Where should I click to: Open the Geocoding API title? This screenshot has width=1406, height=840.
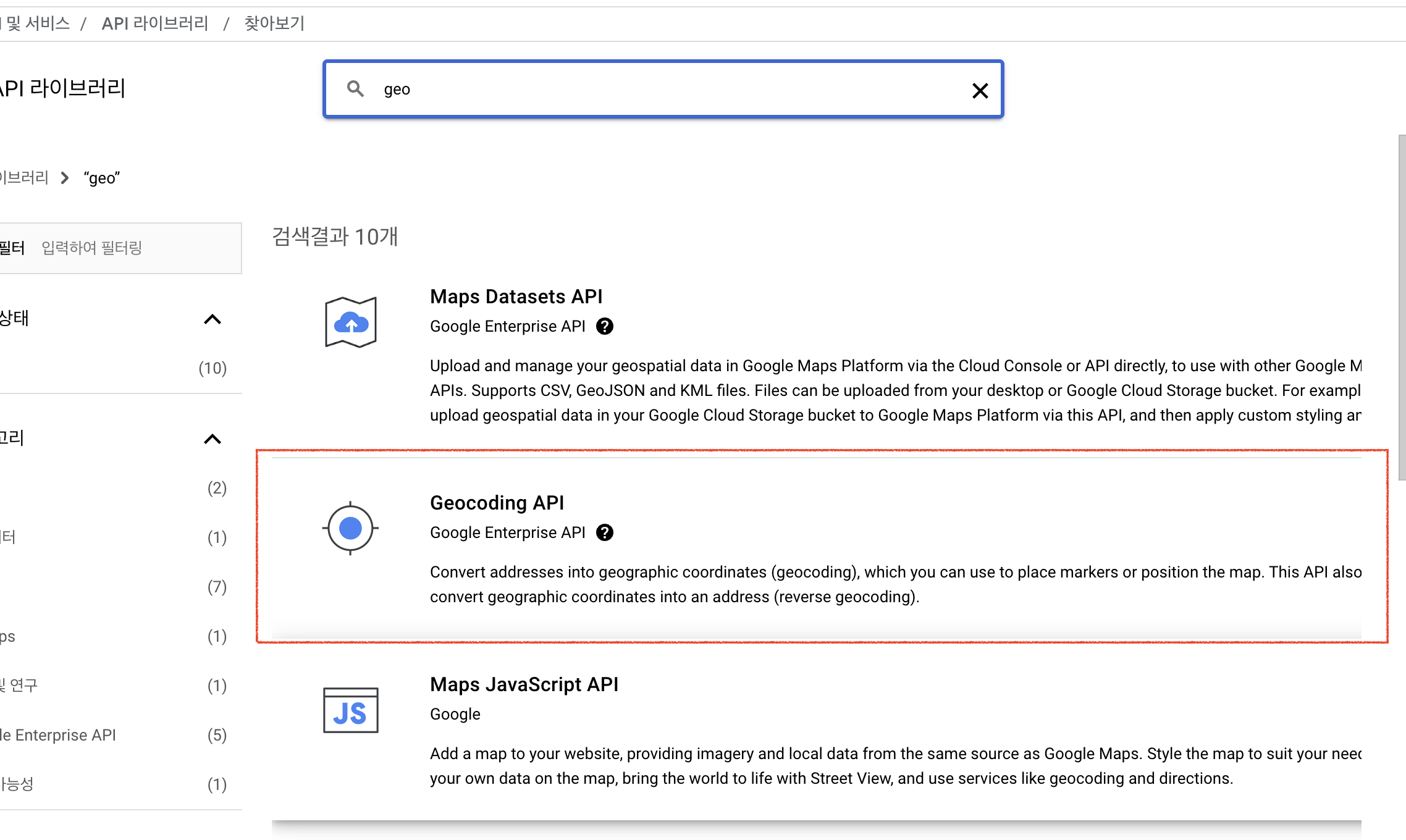coord(497,503)
